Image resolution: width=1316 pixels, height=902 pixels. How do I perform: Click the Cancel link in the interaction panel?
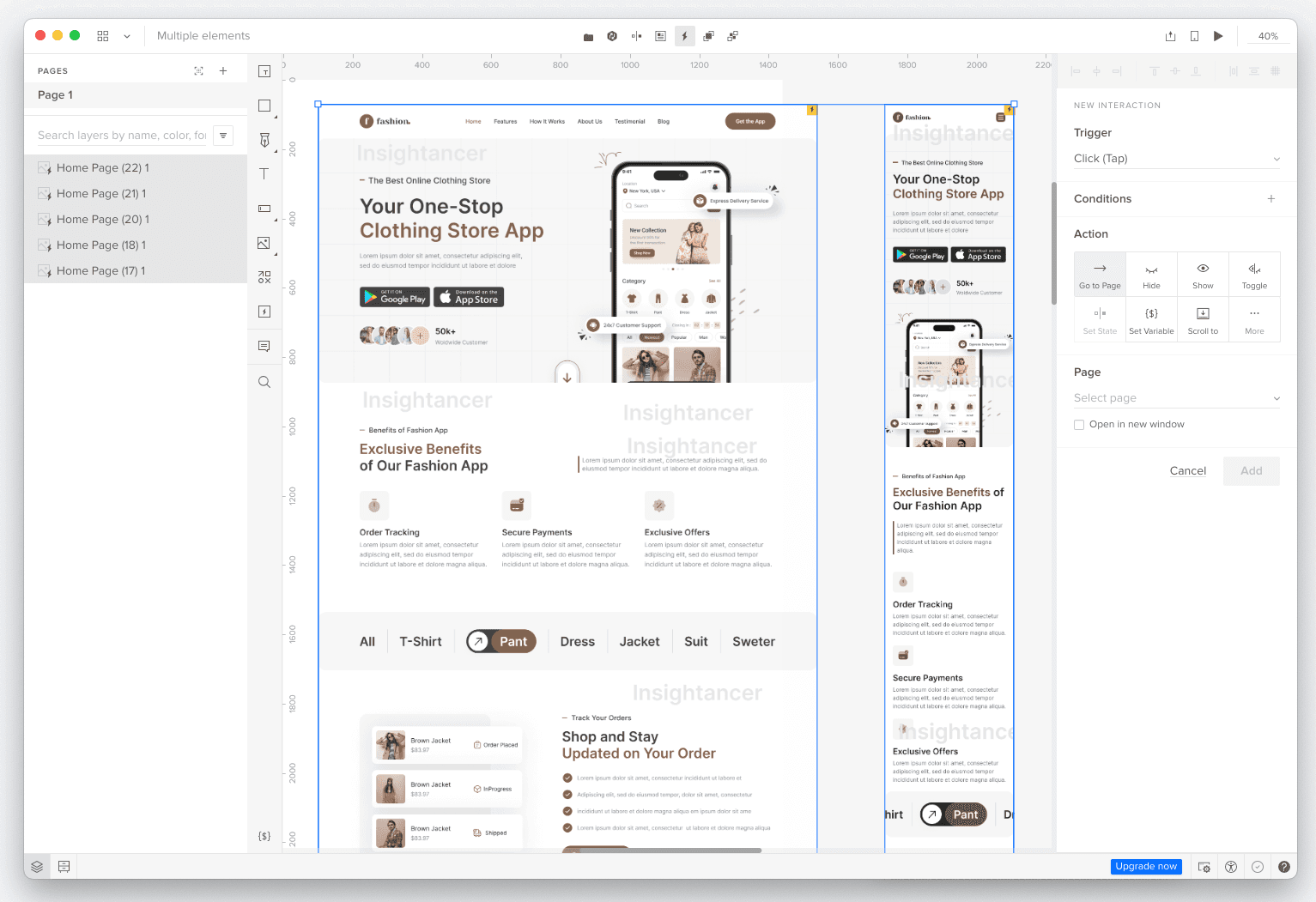click(1187, 470)
